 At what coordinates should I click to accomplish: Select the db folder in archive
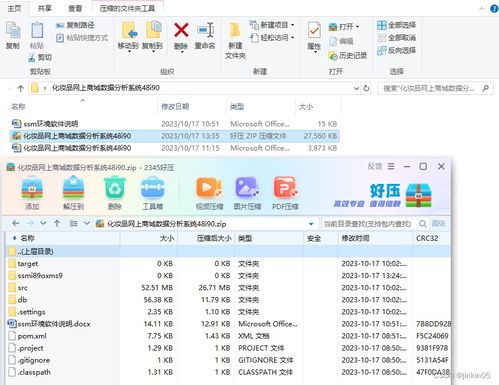click(229, 300)
